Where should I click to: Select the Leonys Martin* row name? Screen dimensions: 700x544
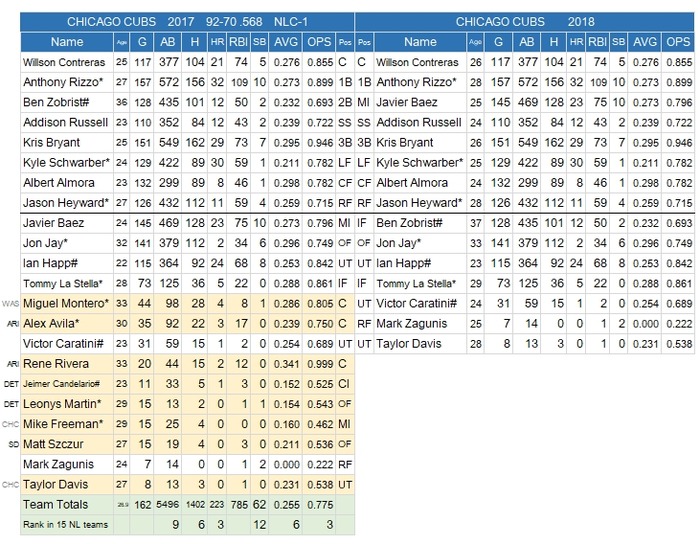[x=62, y=404]
